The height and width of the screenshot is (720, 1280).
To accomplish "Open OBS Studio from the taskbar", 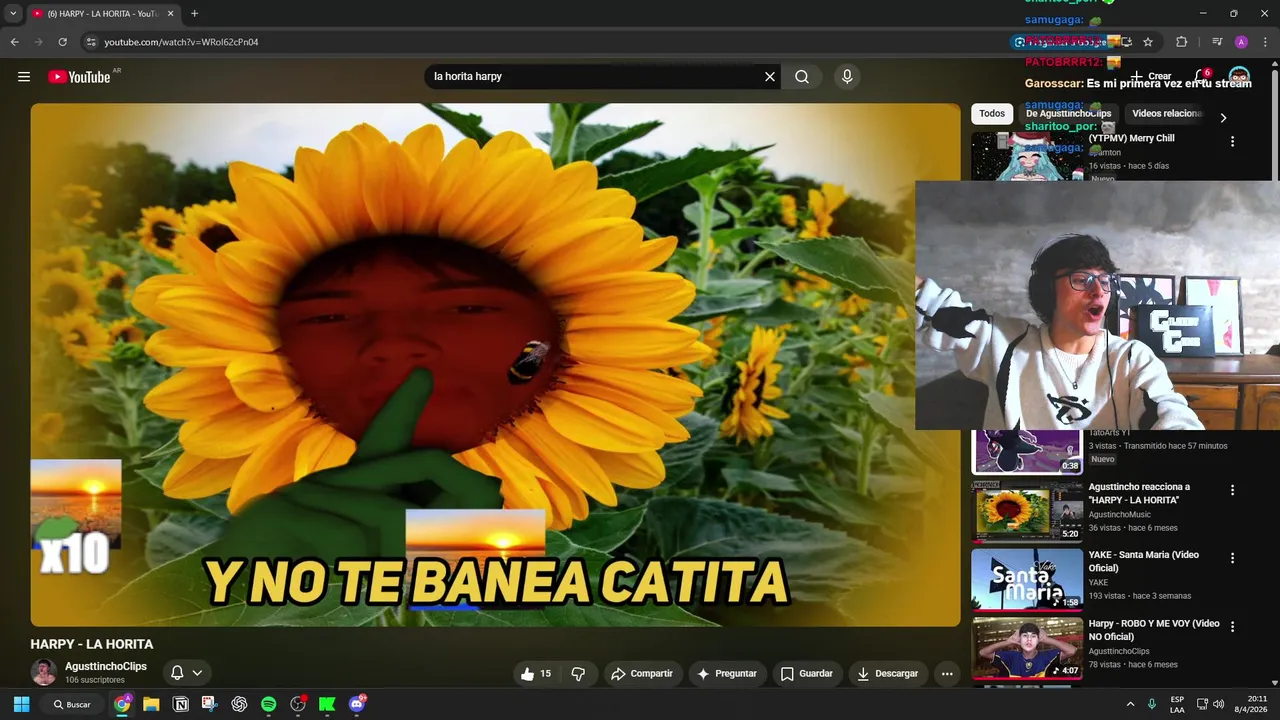I will click(x=298, y=704).
